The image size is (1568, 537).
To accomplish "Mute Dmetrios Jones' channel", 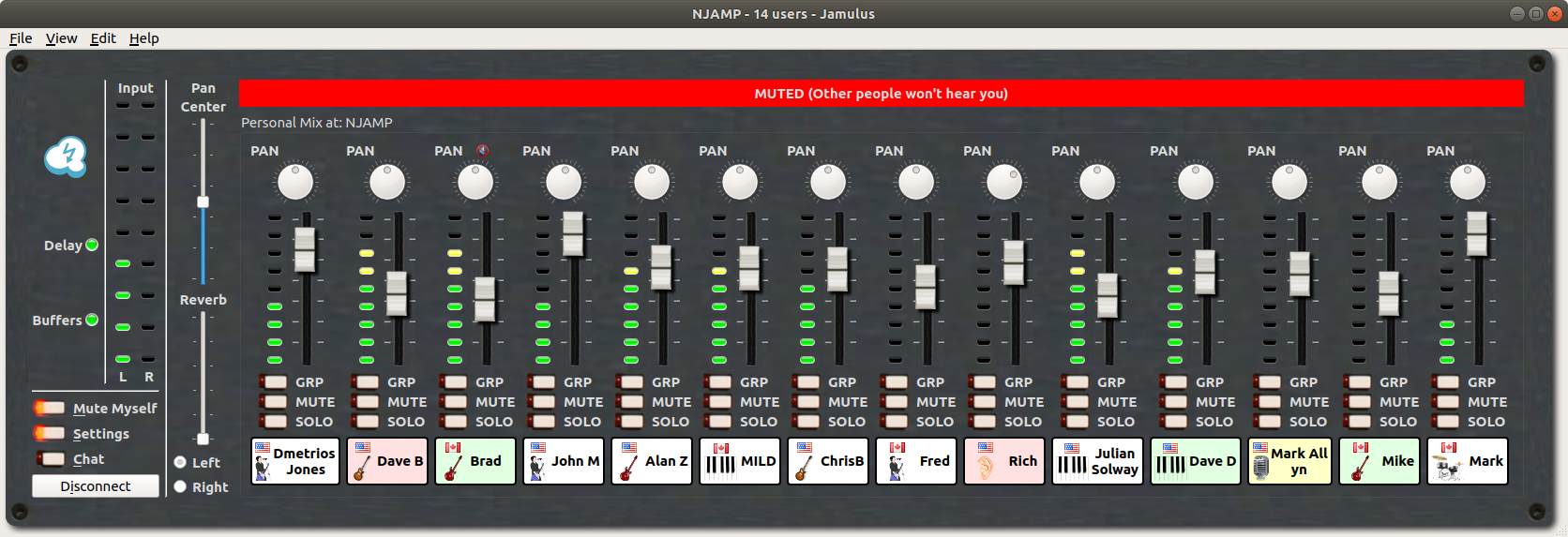I will coord(275,402).
